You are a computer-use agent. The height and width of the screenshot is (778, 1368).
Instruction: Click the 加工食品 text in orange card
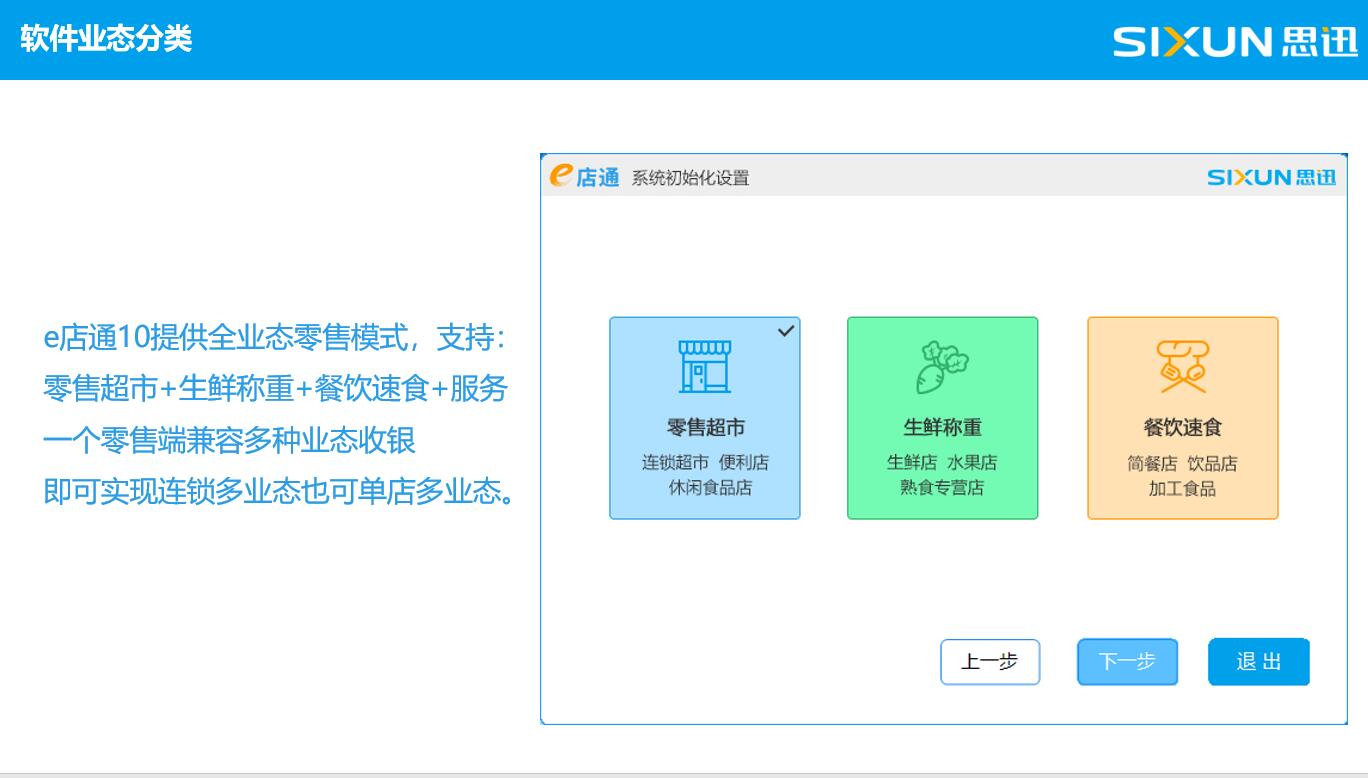click(1182, 490)
